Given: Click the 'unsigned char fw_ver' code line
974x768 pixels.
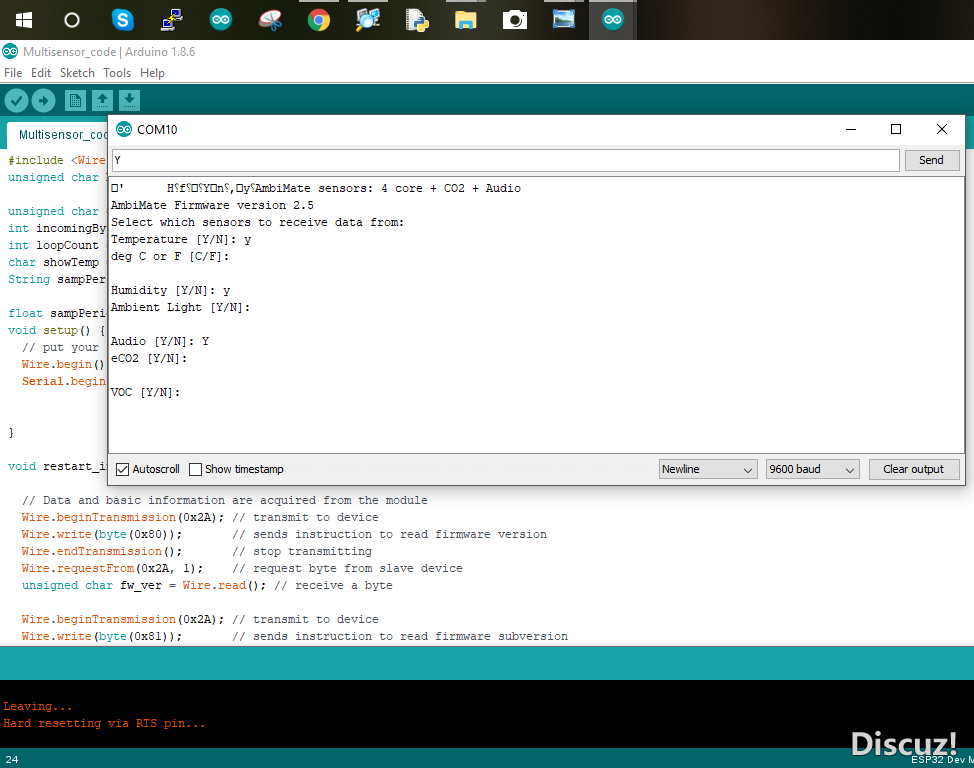Looking at the screenshot, I should tap(207, 585).
